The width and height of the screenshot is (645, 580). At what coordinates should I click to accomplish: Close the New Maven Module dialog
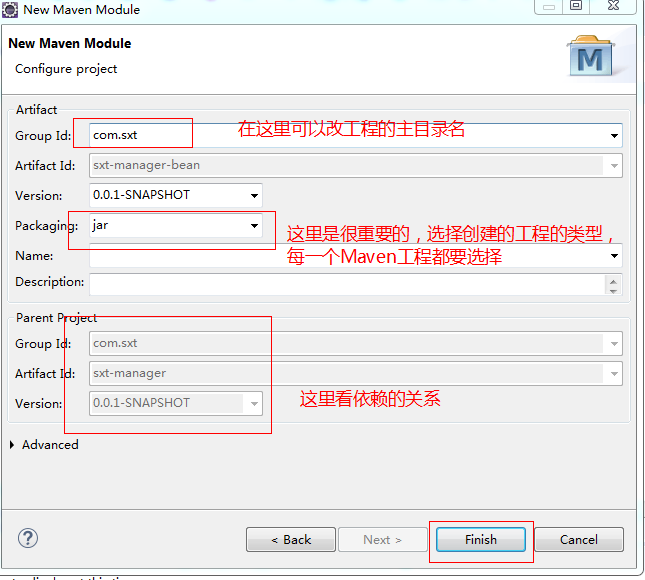click(613, 6)
